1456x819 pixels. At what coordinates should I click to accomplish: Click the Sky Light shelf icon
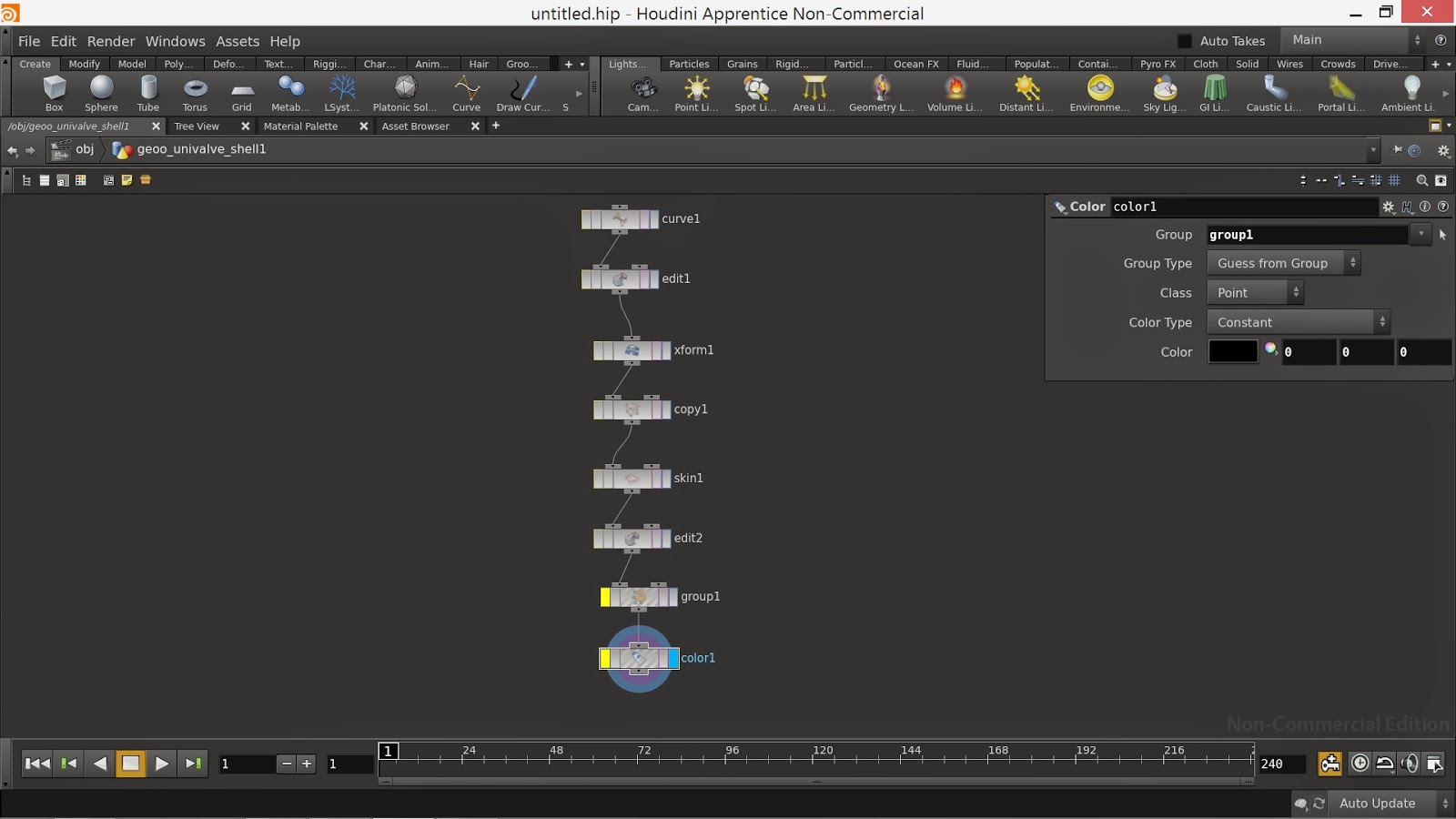pyautogui.click(x=1164, y=93)
